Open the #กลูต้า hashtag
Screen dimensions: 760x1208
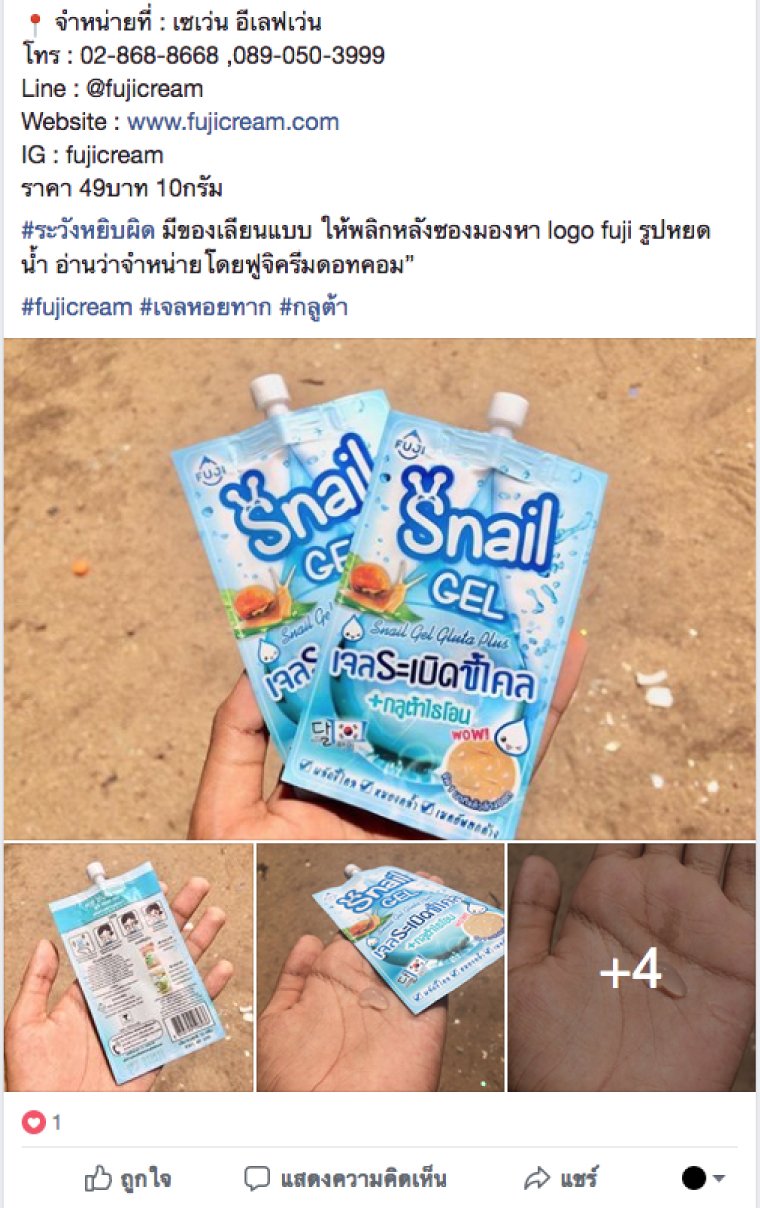tap(313, 307)
